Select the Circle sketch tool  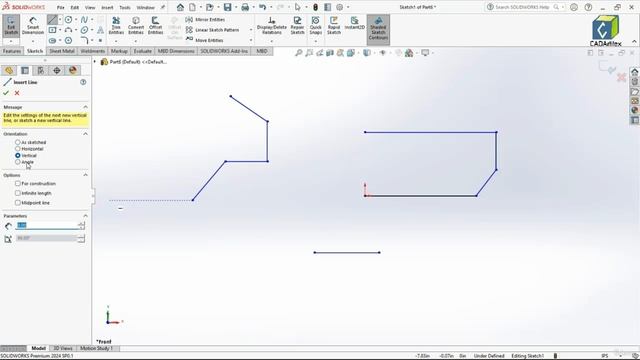click(68, 20)
